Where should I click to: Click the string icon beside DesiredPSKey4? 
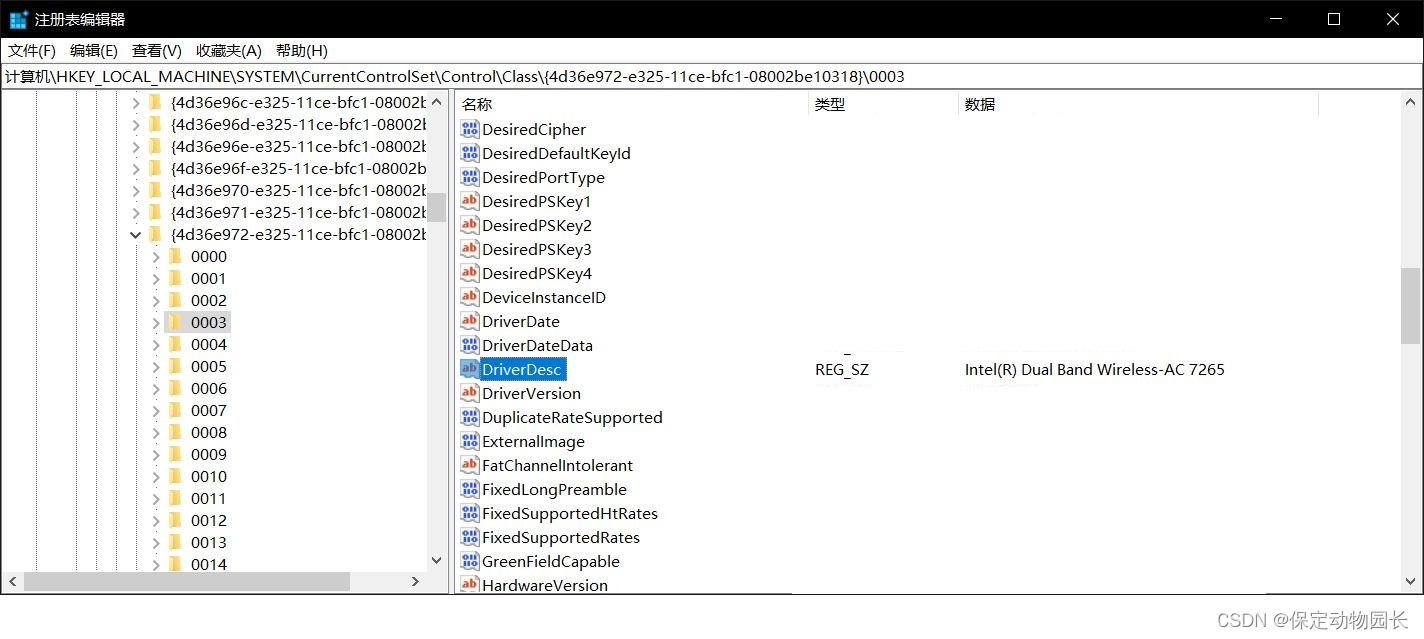click(x=470, y=273)
